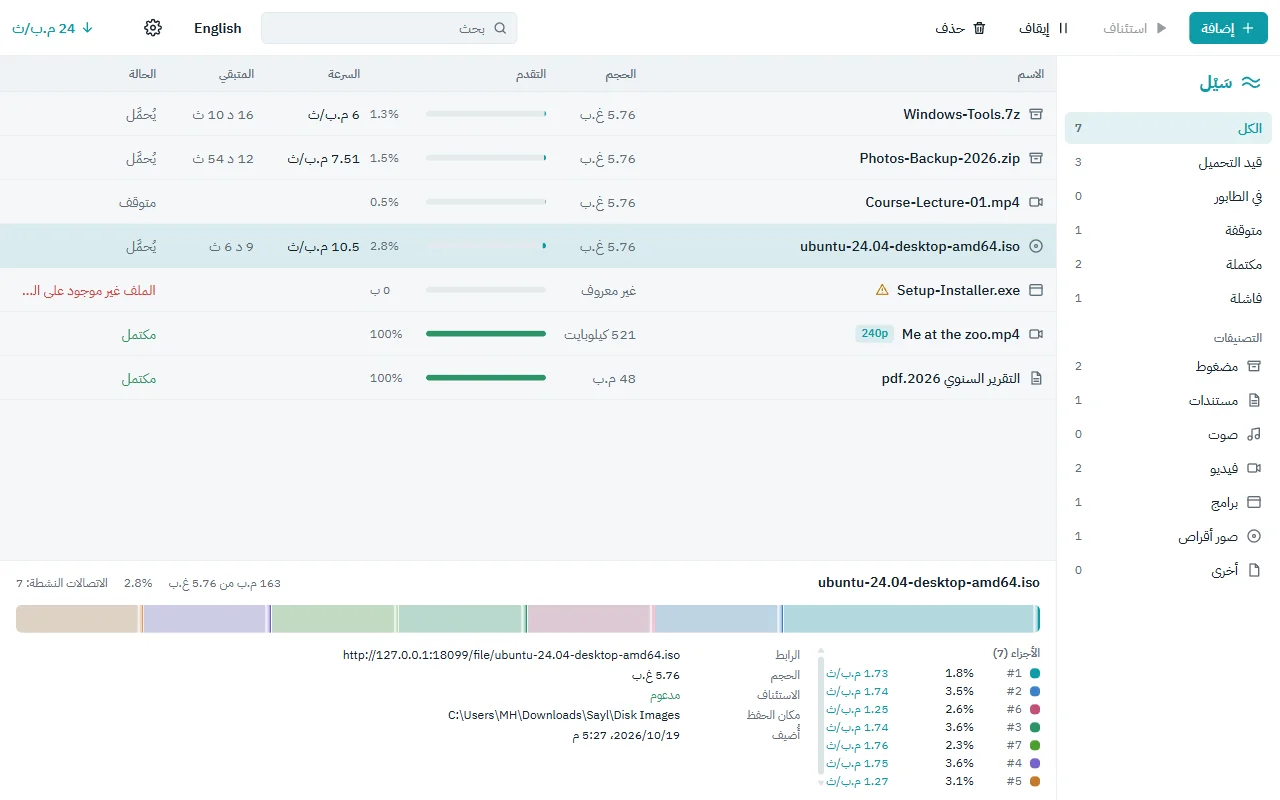Click the 24 م.ب/ث total speed text
Screen dimensions: 1280x800
pyautogui.click(x=43, y=28)
